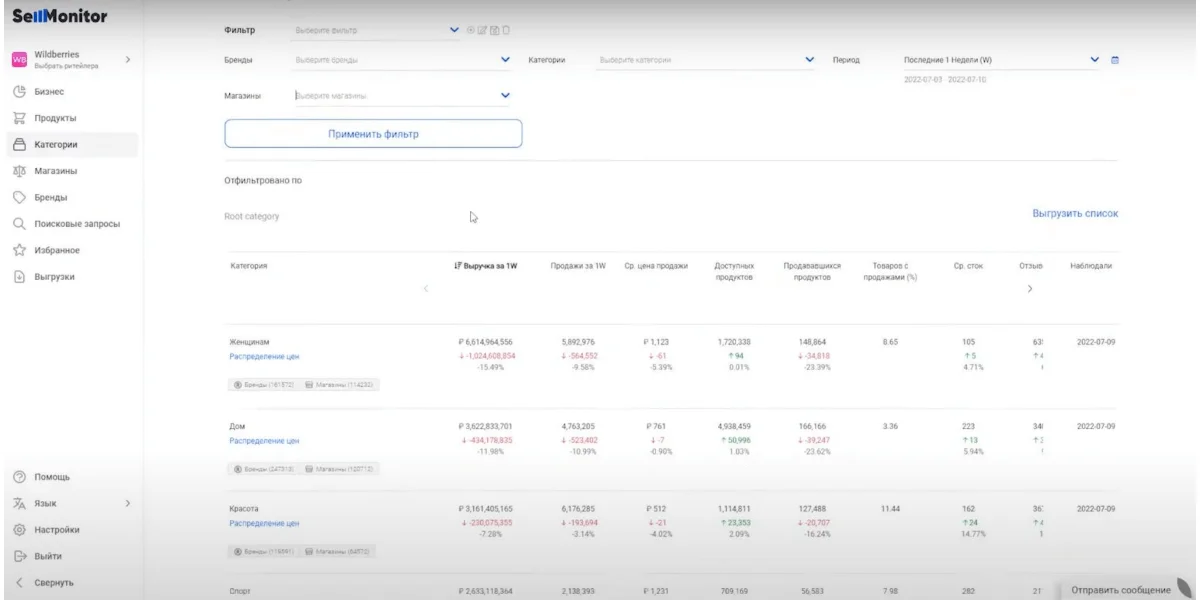
Task: Click the edit filter pencil icon
Action: 483,32
